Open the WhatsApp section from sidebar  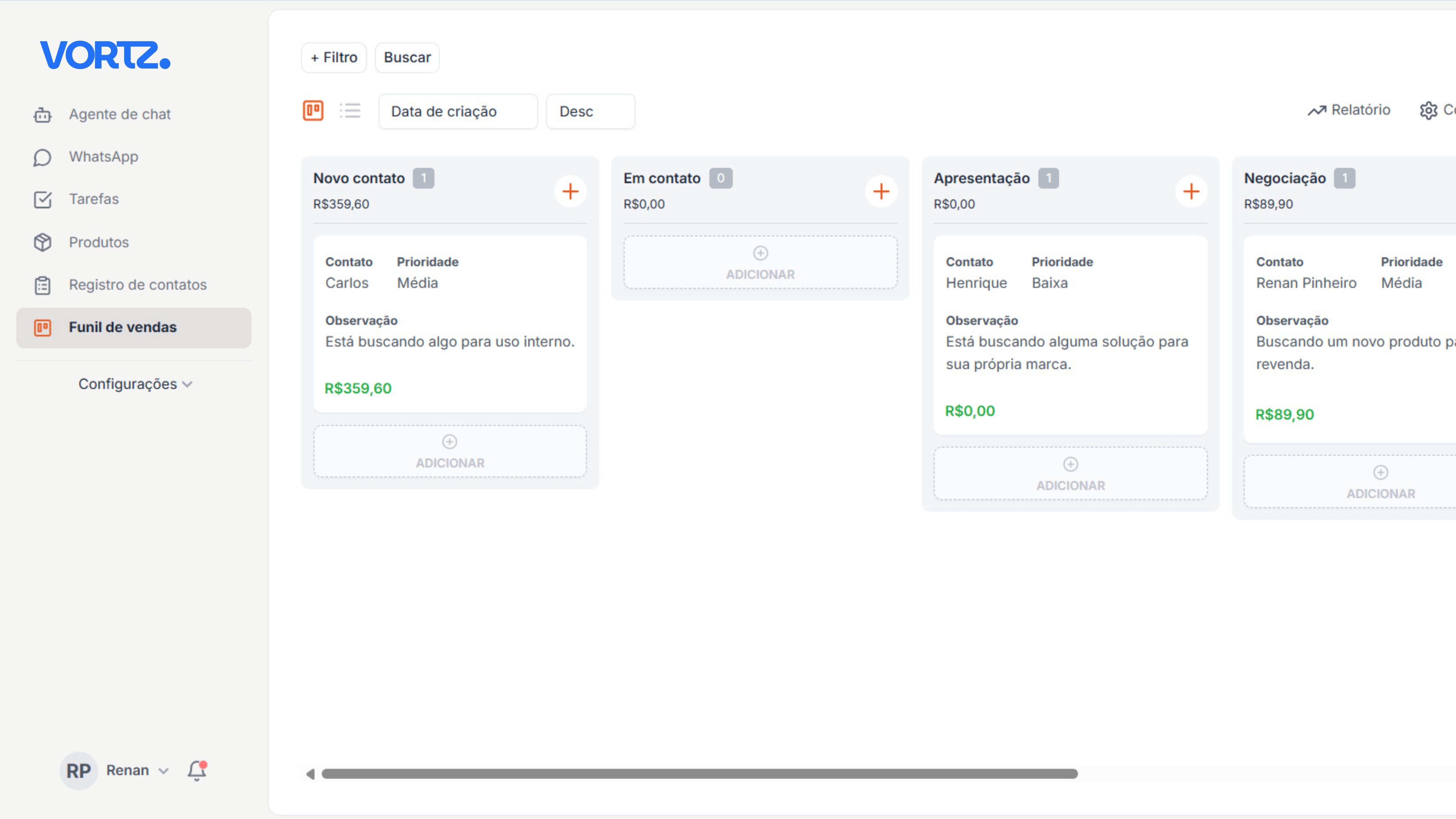(103, 156)
